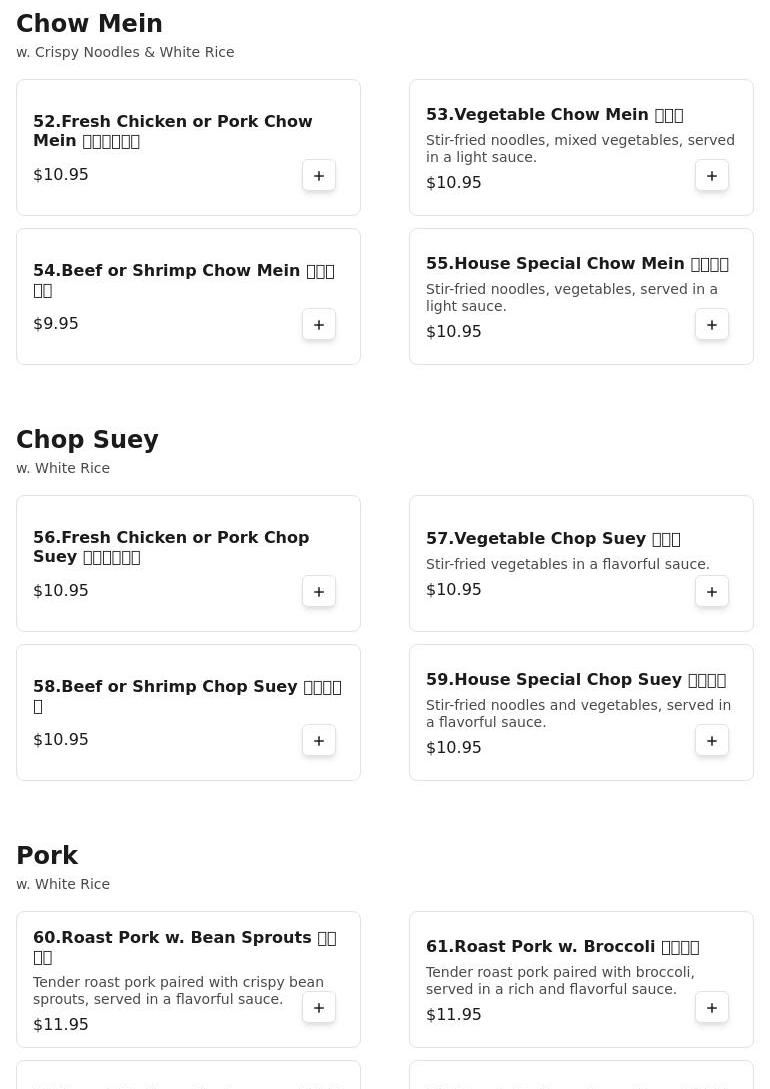
Task: Add Vegetable Chop Suey to order
Action: tap(712, 592)
